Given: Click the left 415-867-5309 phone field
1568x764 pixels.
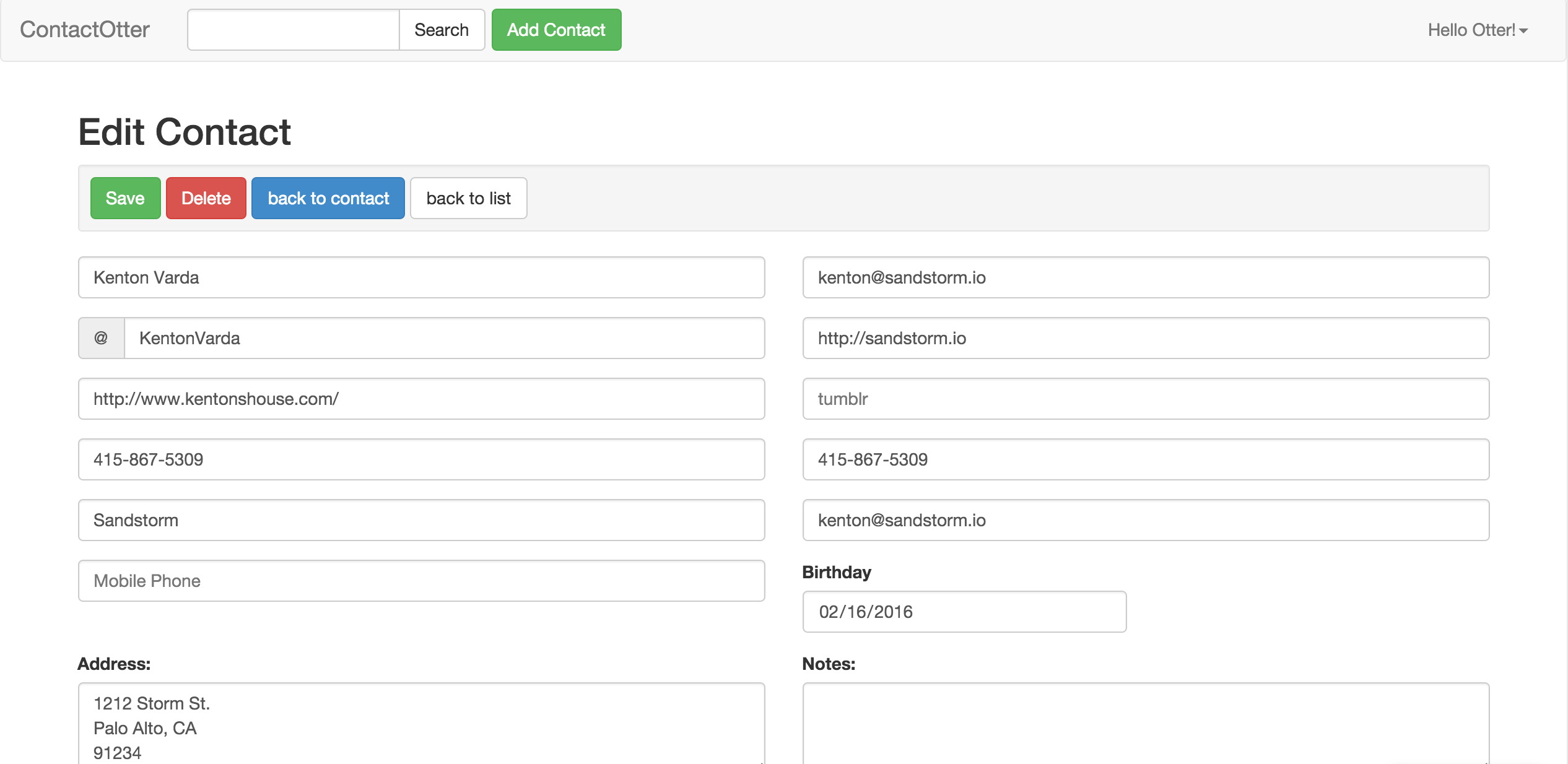Looking at the screenshot, I should [422, 459].
